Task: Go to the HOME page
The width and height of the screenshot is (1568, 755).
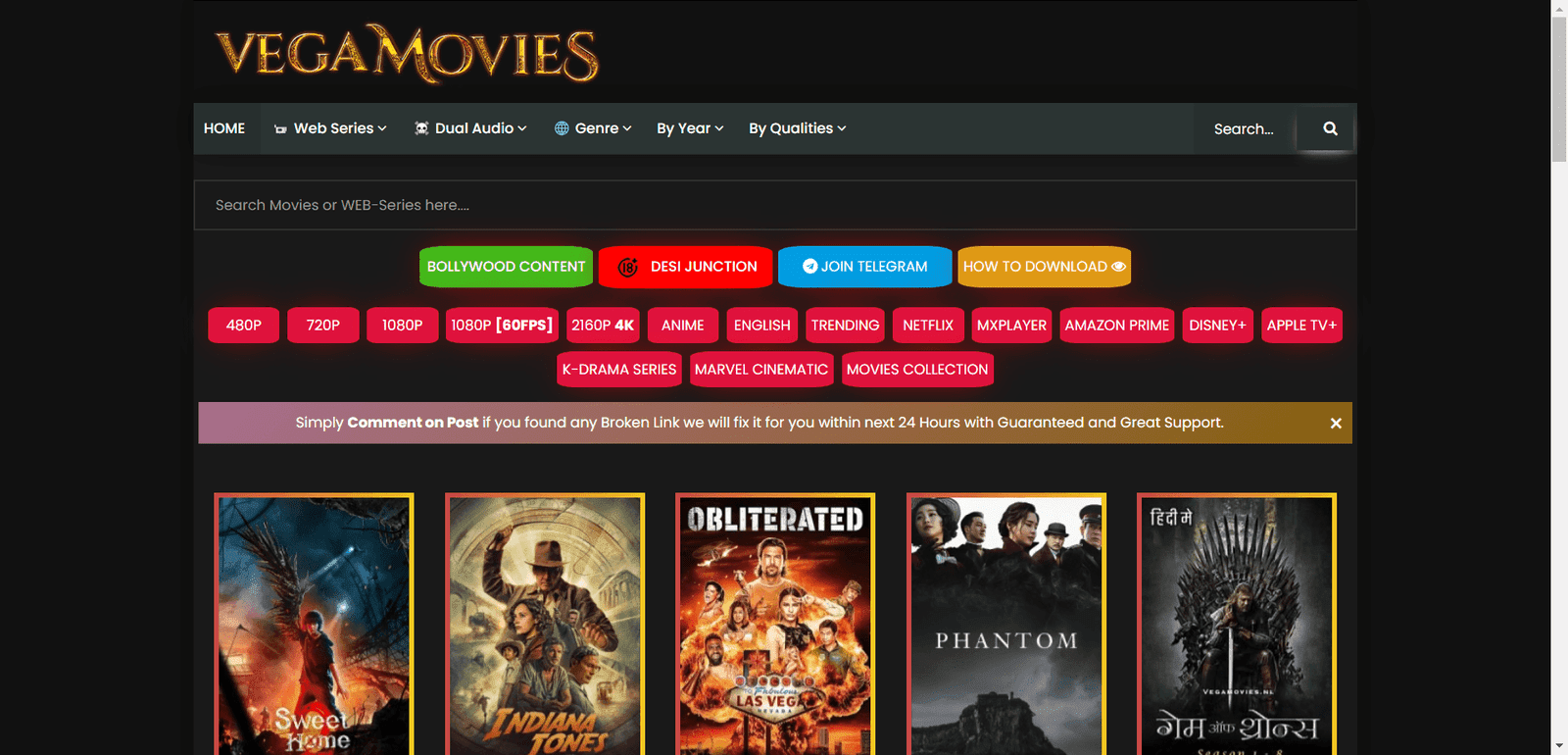Action: point(224,128)
